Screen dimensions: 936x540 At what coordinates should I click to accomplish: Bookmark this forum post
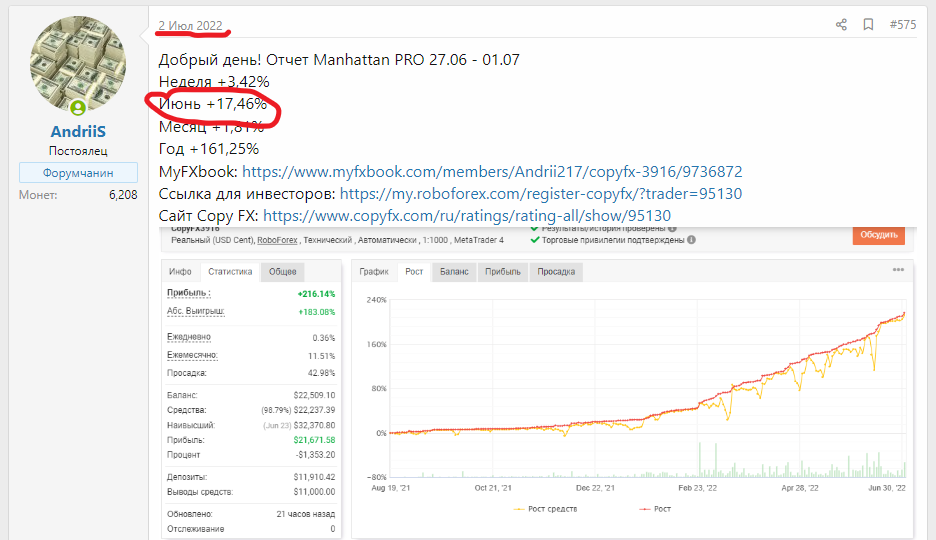pyautogui.click(x=869, y=24)
